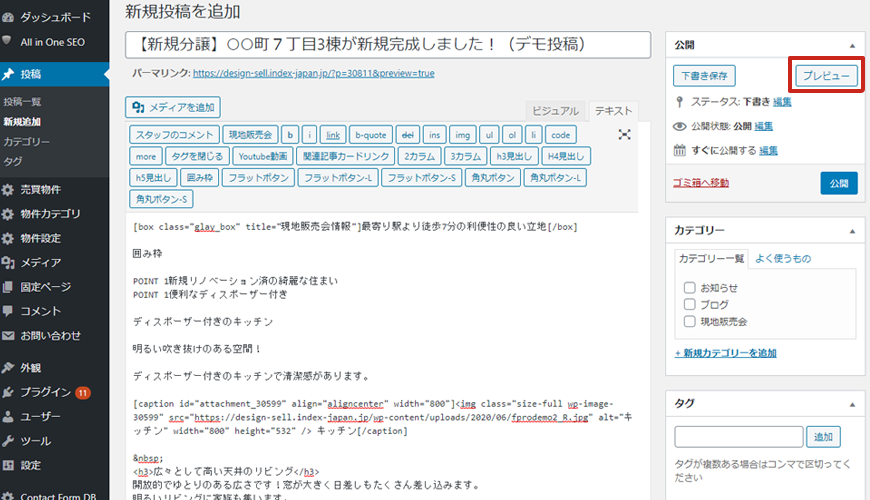This screenshot has width=870, height=500.
Task: Click the メディアを追加 add media button
Action: (172, 107)
